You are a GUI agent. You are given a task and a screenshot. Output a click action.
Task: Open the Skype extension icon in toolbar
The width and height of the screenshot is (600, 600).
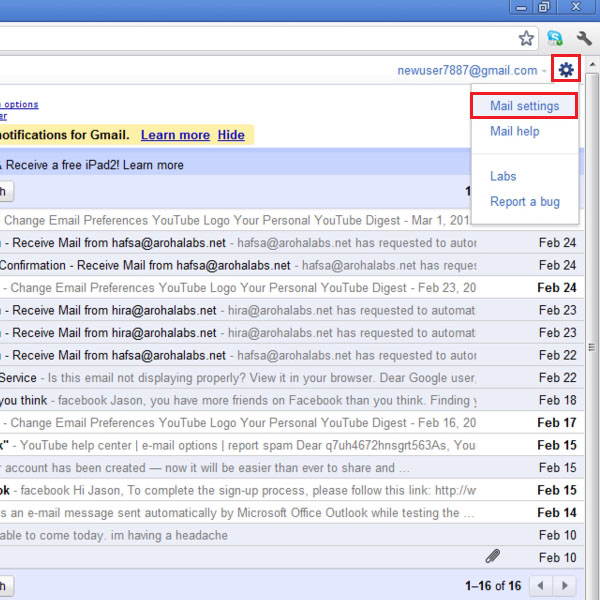pos(554,38)
